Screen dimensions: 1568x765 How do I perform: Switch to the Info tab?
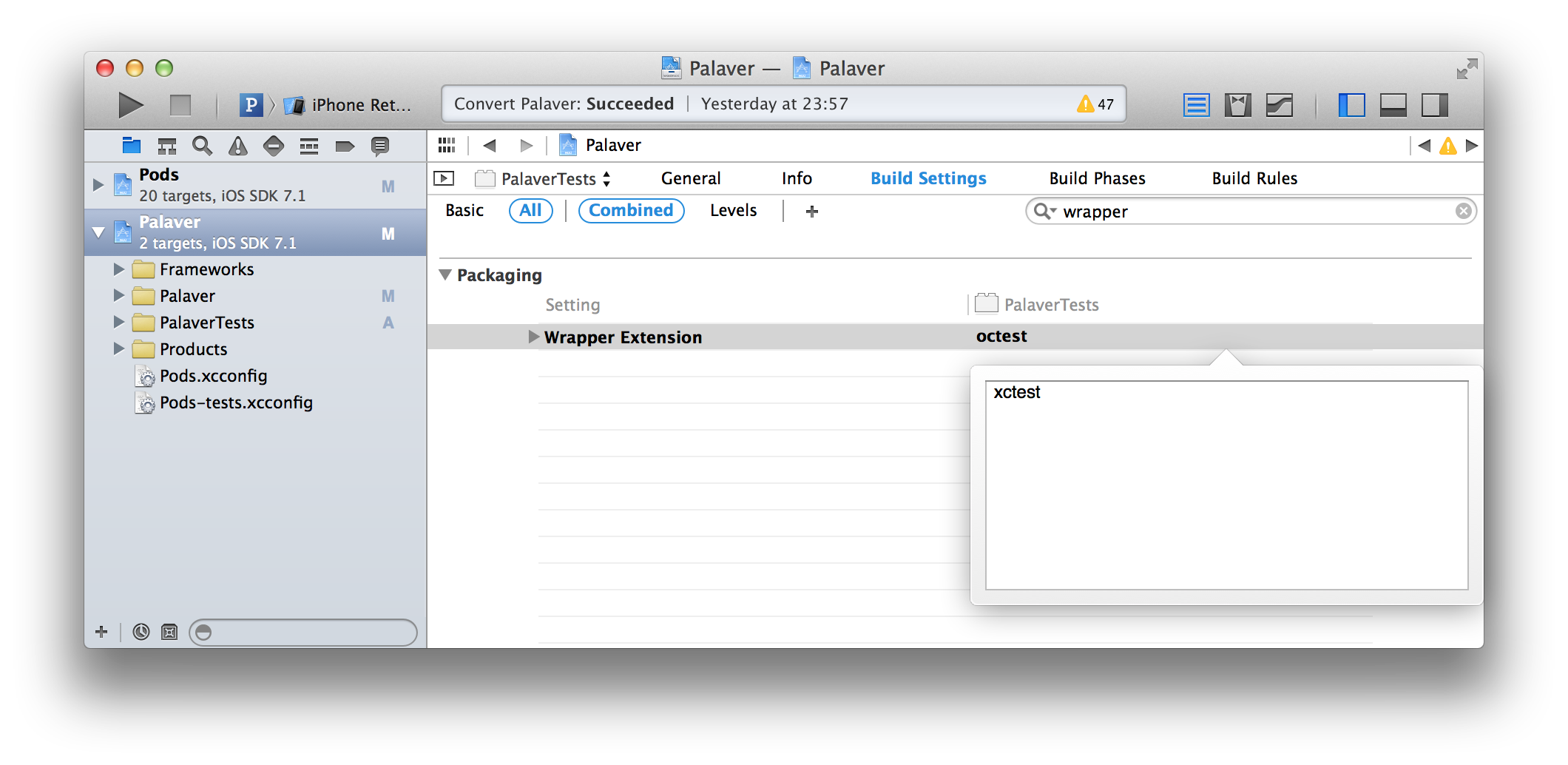click(797, 178)
